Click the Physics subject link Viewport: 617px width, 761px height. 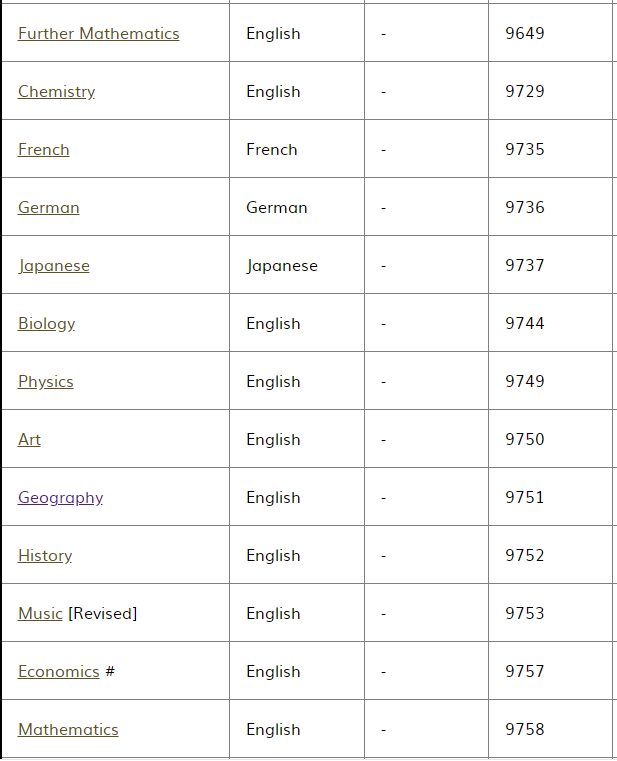[x=46, y=382]
